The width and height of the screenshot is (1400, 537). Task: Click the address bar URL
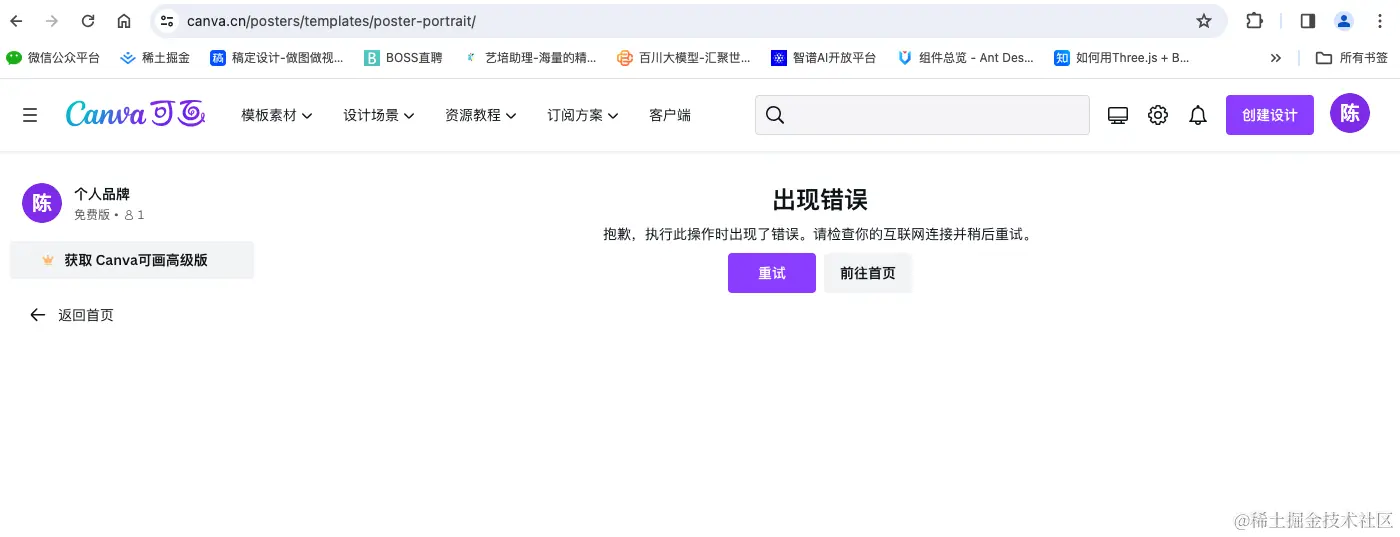click(x=331, y=21)
